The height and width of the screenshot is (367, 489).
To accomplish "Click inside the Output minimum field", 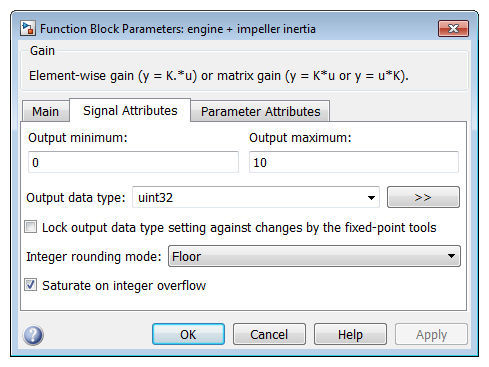I will (x=133, y=162).
